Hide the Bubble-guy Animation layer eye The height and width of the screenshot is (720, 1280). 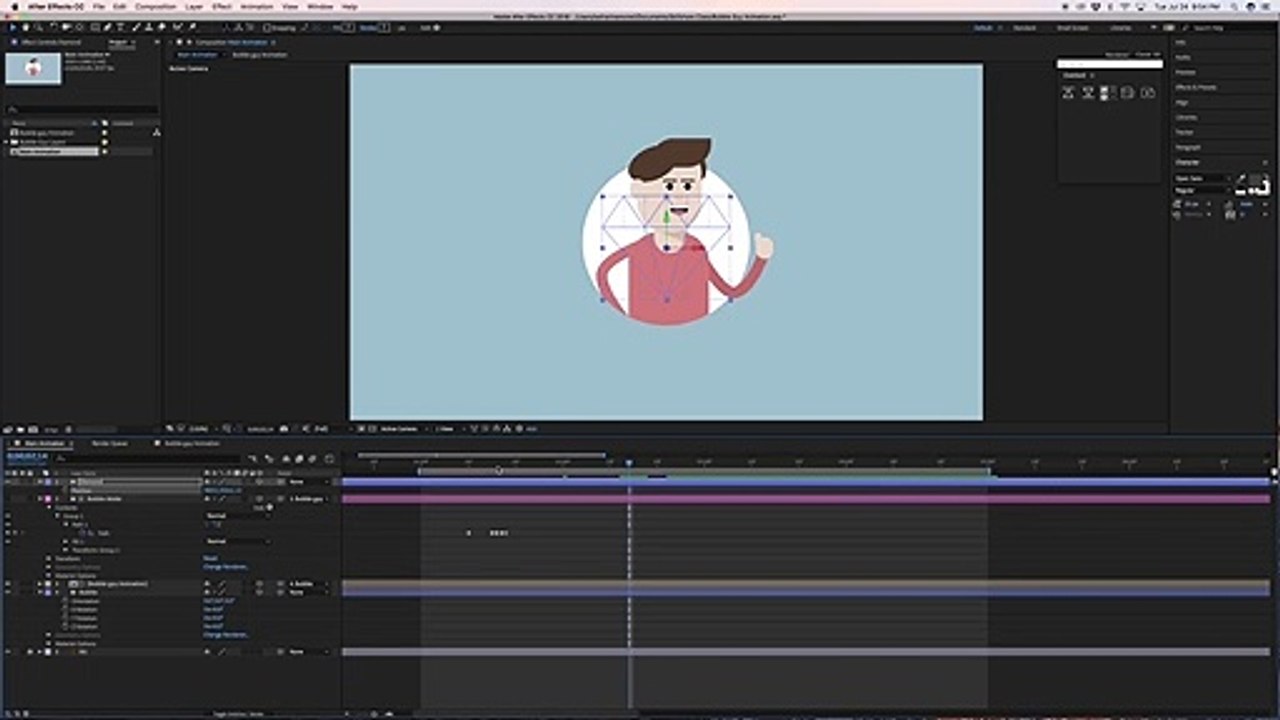(x=8, y=584)
